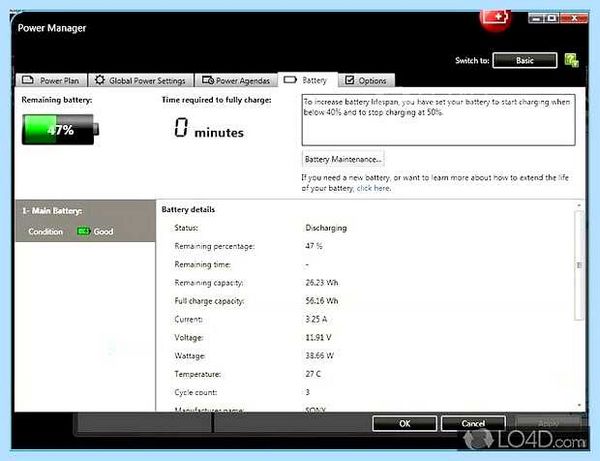Click the '27 C' temperature value
Viewport: 600px width, 461px height.
point(313,374)
